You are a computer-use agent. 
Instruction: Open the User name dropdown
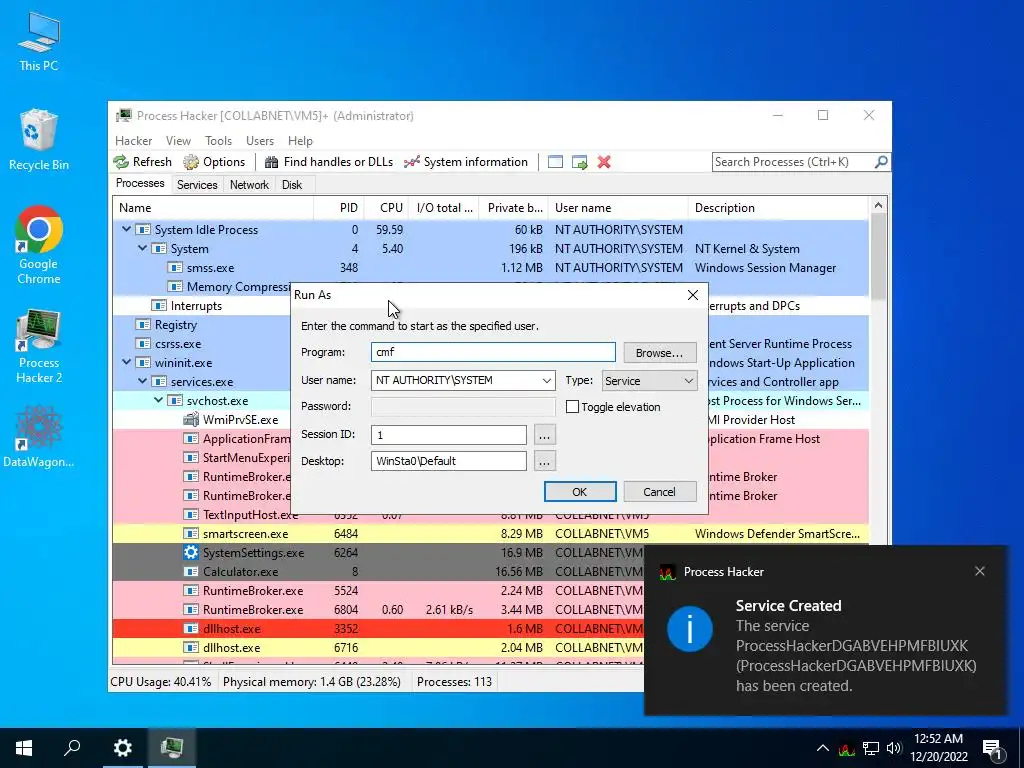click(x=547, y=380)
